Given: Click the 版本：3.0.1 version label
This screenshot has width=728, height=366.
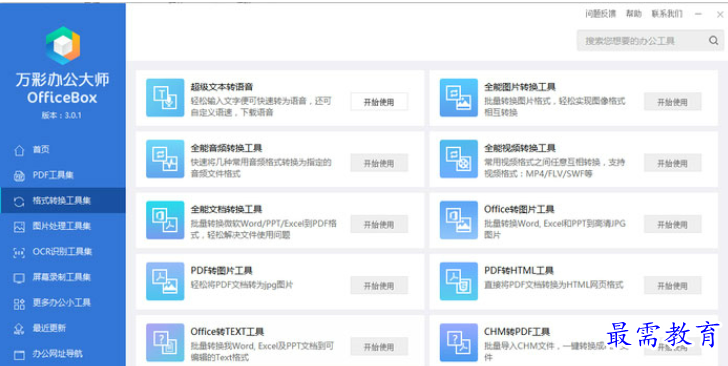Looking at the screenshot, I should (62, 115).
